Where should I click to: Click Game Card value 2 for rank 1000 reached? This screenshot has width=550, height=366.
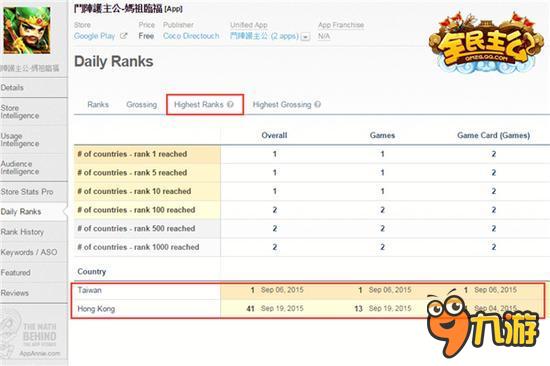pos(494,247)
